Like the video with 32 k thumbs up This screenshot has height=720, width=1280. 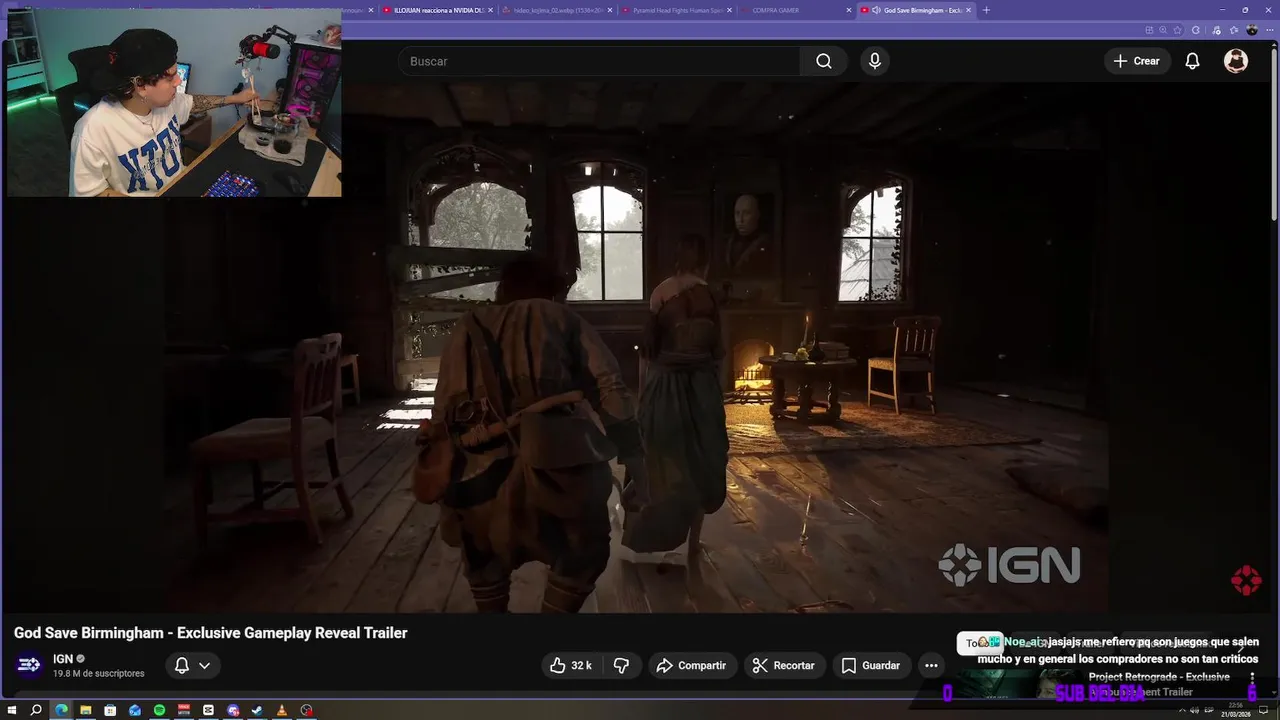(570, 665)
